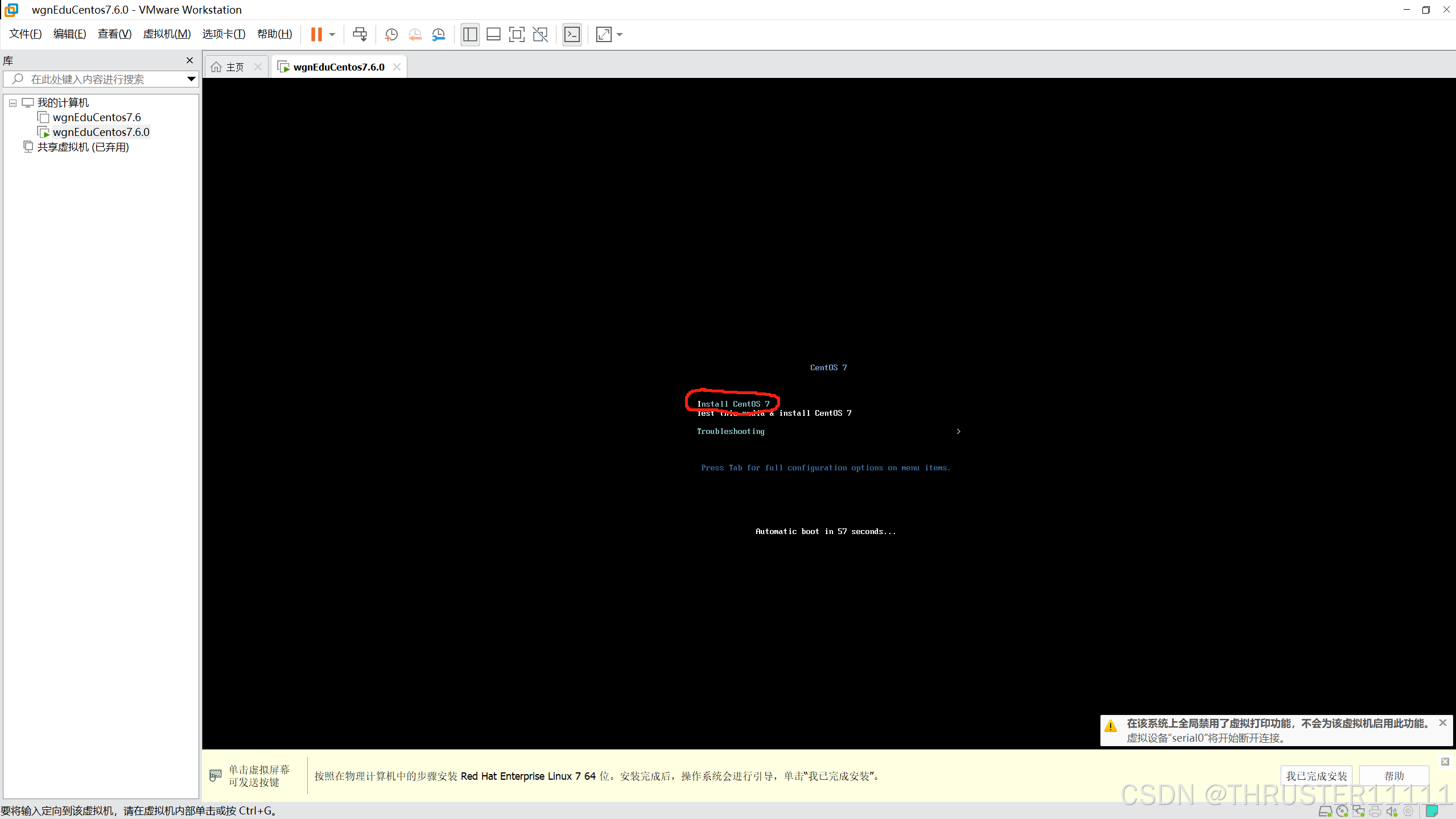Screen dimensions: 1456x819
Task: Dismiss the virtual printing warning notification
Action: click(1443, 722)
